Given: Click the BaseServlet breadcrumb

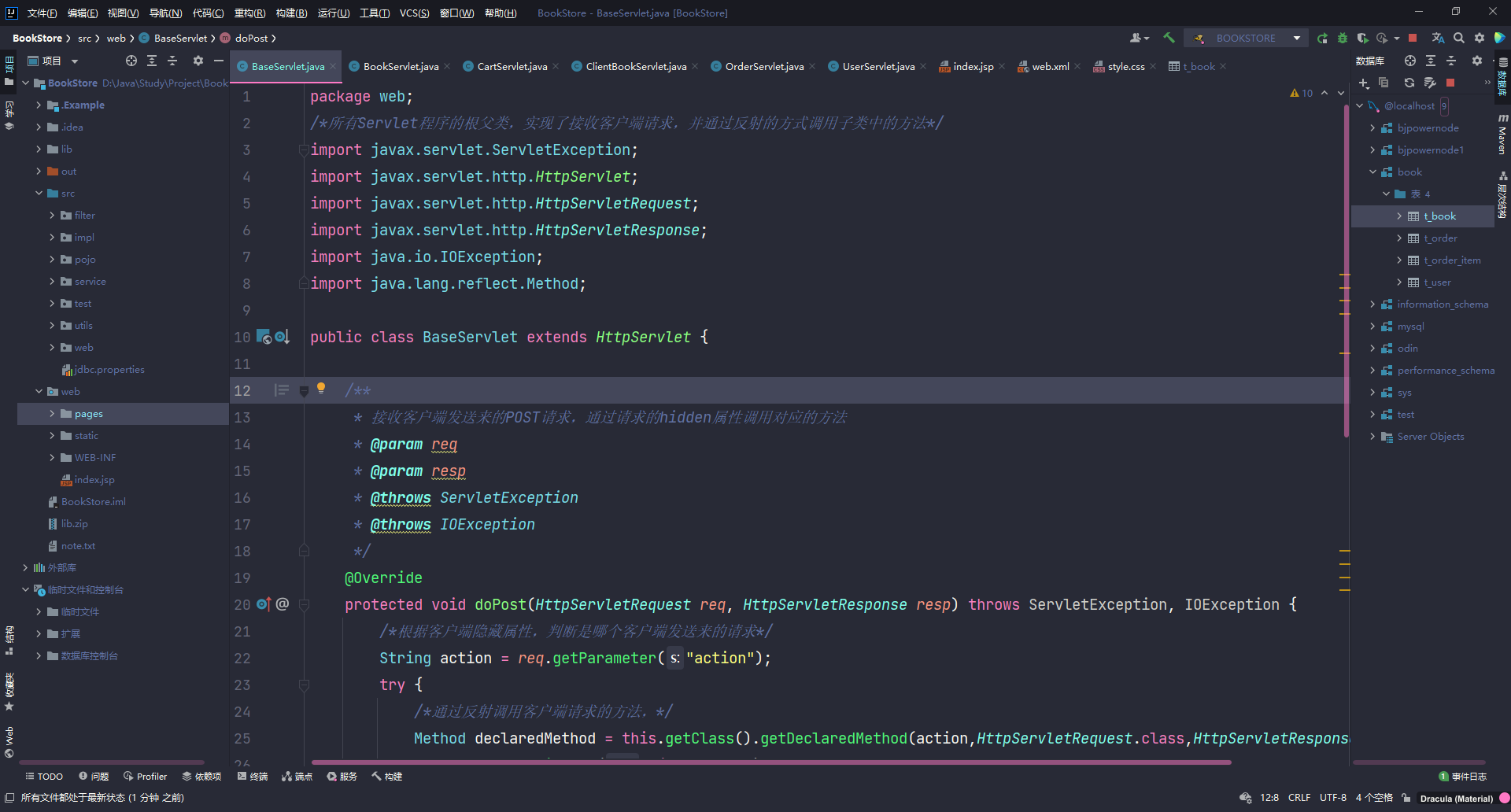Looking at the screenshot, I should click(x=180, y=38).
